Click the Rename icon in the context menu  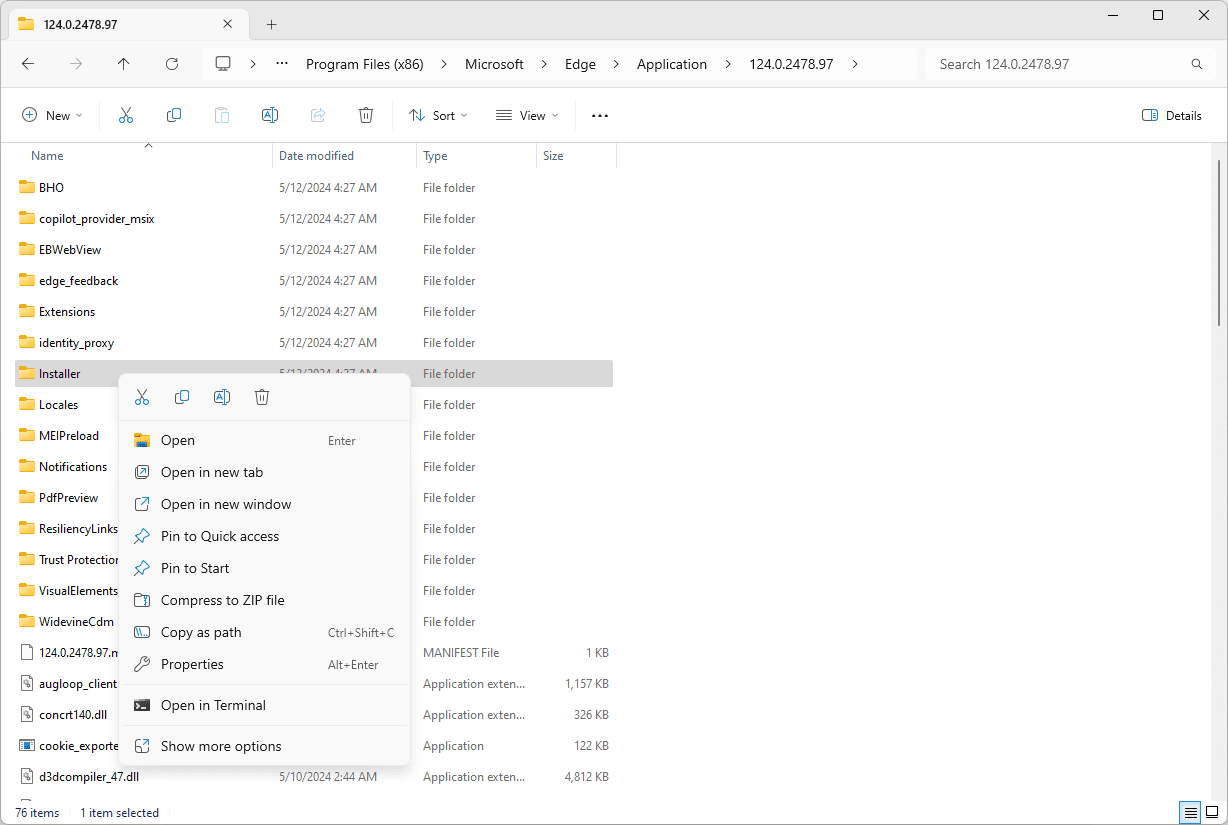coord(222,397)
